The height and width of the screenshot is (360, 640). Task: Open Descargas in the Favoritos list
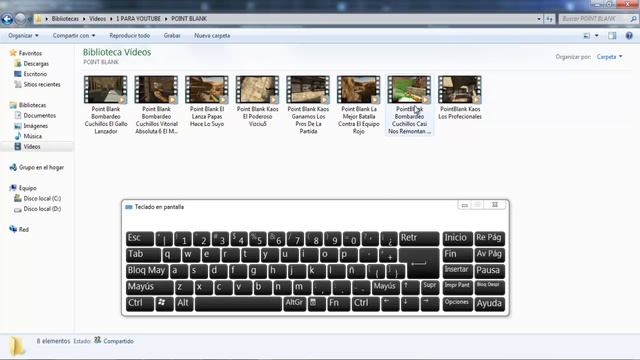(31, 64)
